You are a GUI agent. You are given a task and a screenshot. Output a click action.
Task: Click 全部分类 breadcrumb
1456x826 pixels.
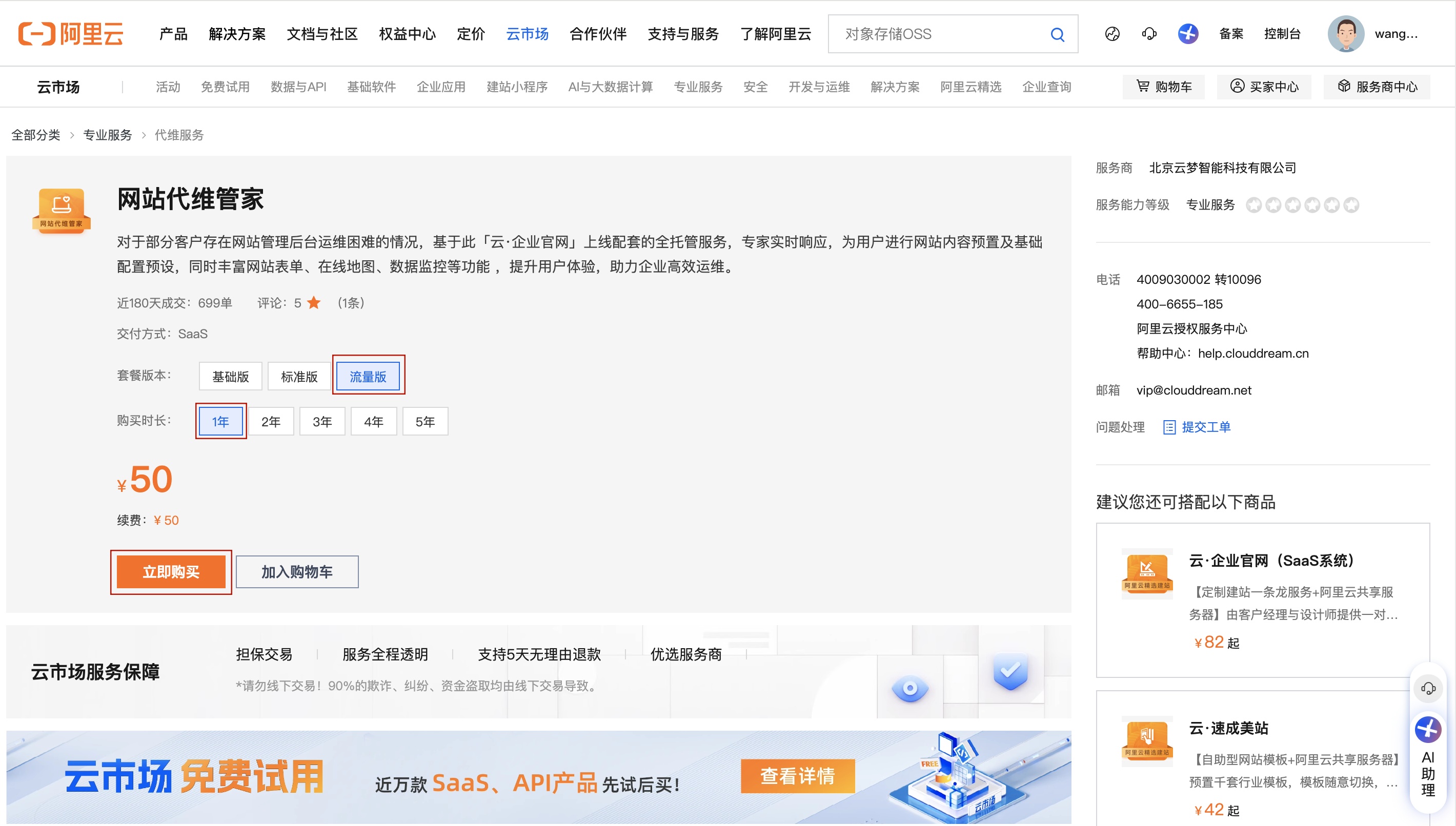pos(36,135)
